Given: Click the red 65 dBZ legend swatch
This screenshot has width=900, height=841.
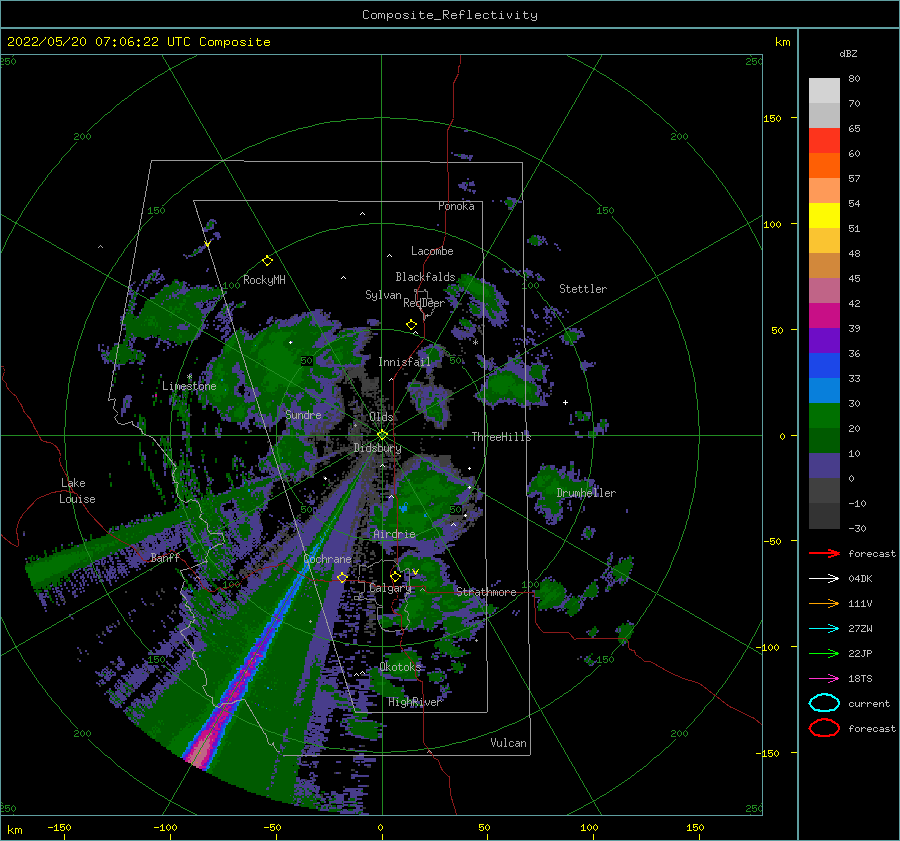Looking at the screenshot, I should (824, 140).
